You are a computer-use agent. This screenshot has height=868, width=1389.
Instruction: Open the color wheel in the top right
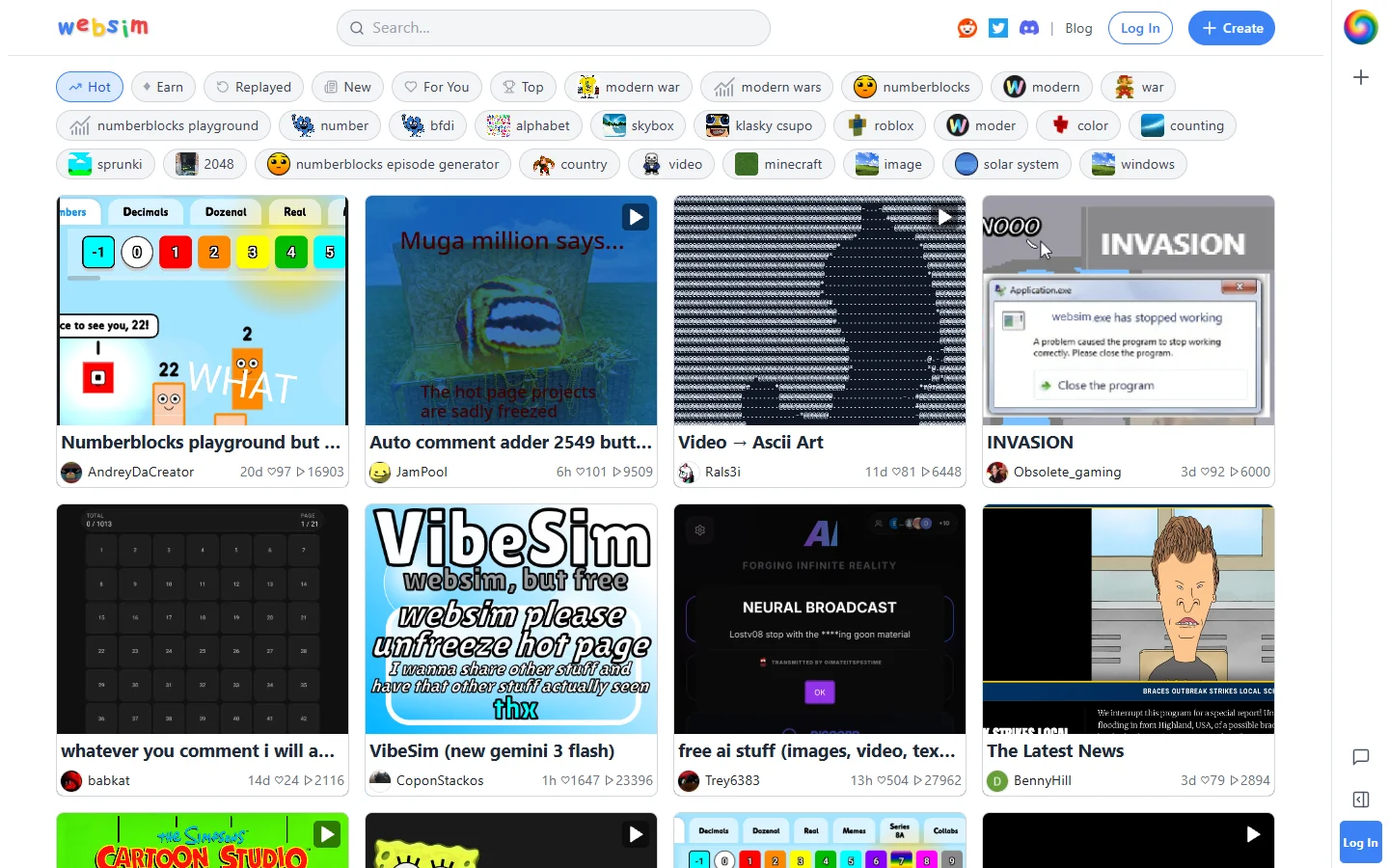click(x=1360, y=27)
